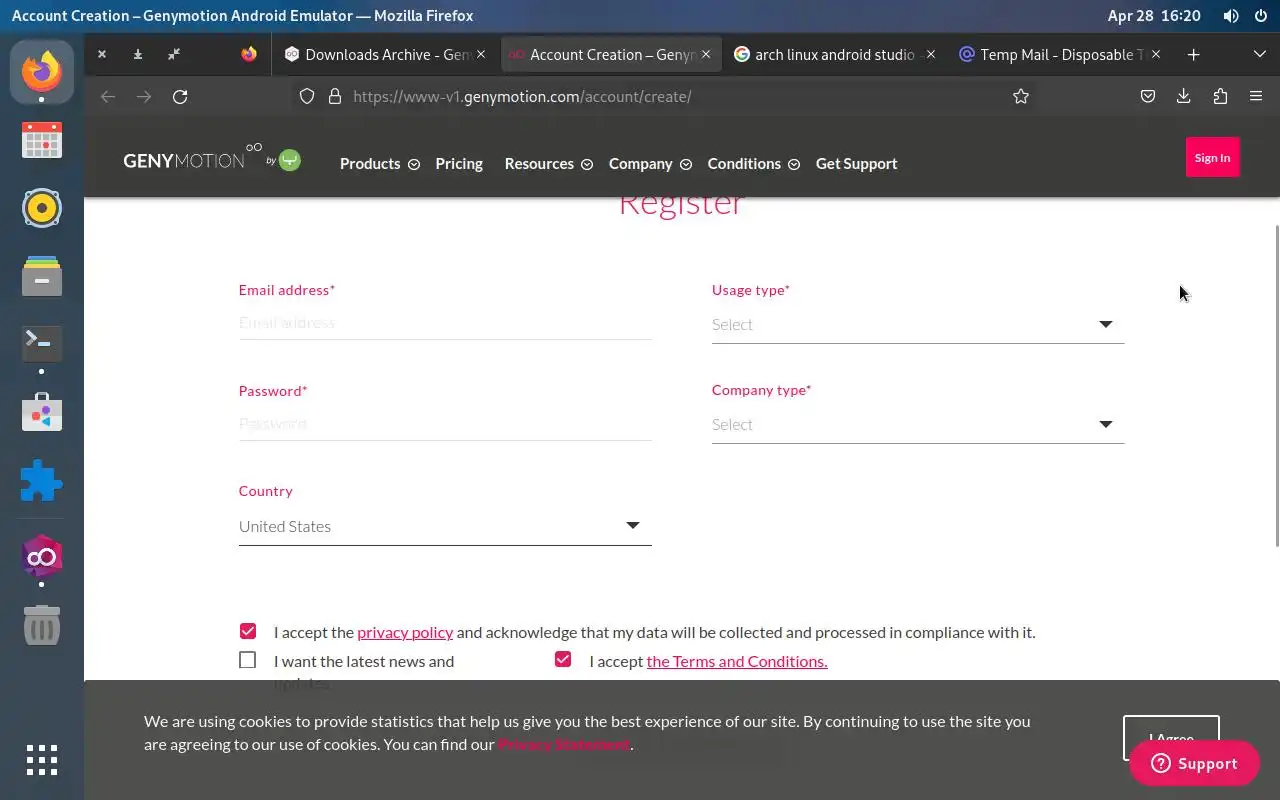Launch Genymotion from the dock
The height and width of the screenshot is (800, 1280).
point(42,557)
